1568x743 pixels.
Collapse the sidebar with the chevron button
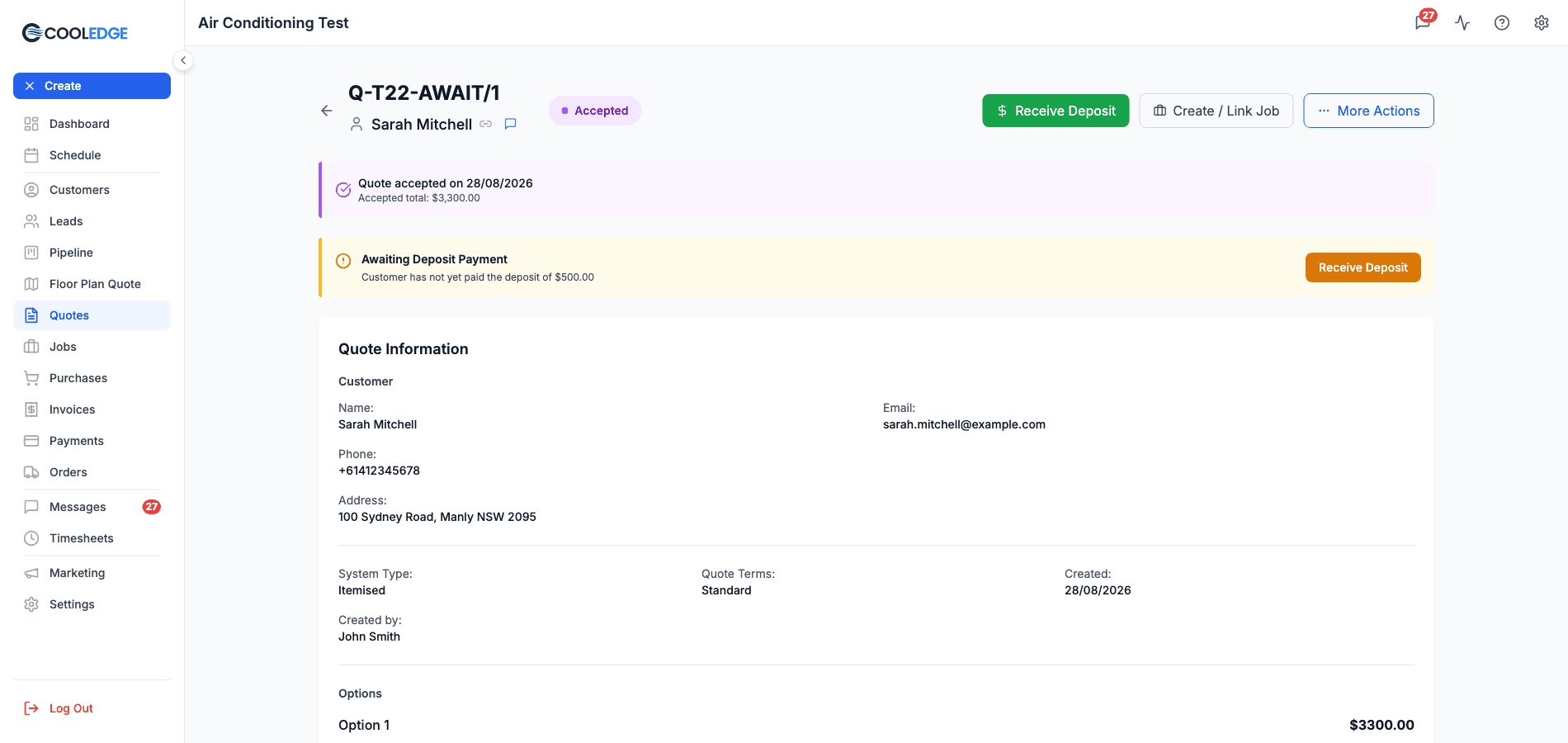click(x=183, y=60)
